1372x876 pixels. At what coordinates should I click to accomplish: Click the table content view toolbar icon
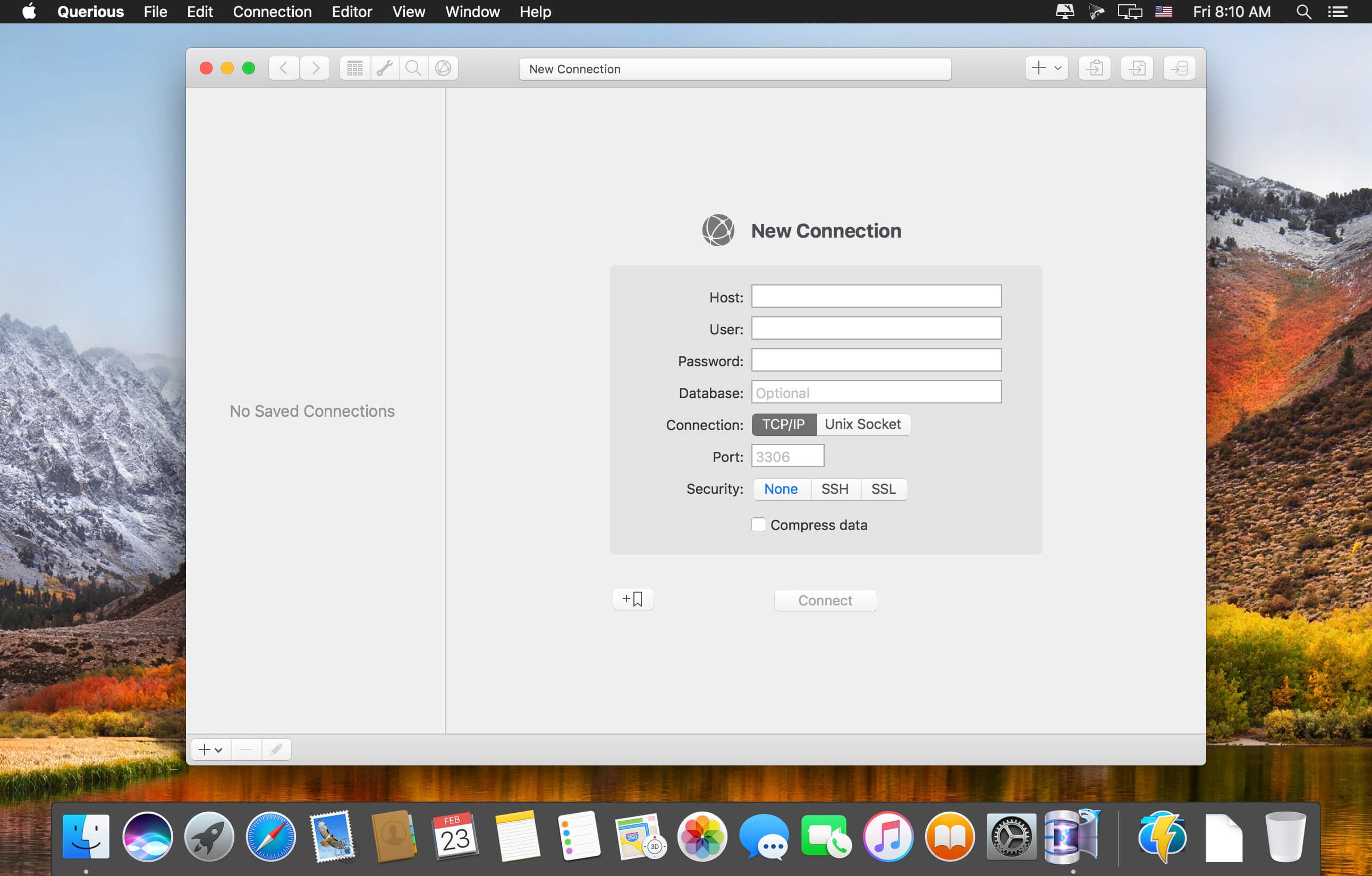(x=354, y=69)
